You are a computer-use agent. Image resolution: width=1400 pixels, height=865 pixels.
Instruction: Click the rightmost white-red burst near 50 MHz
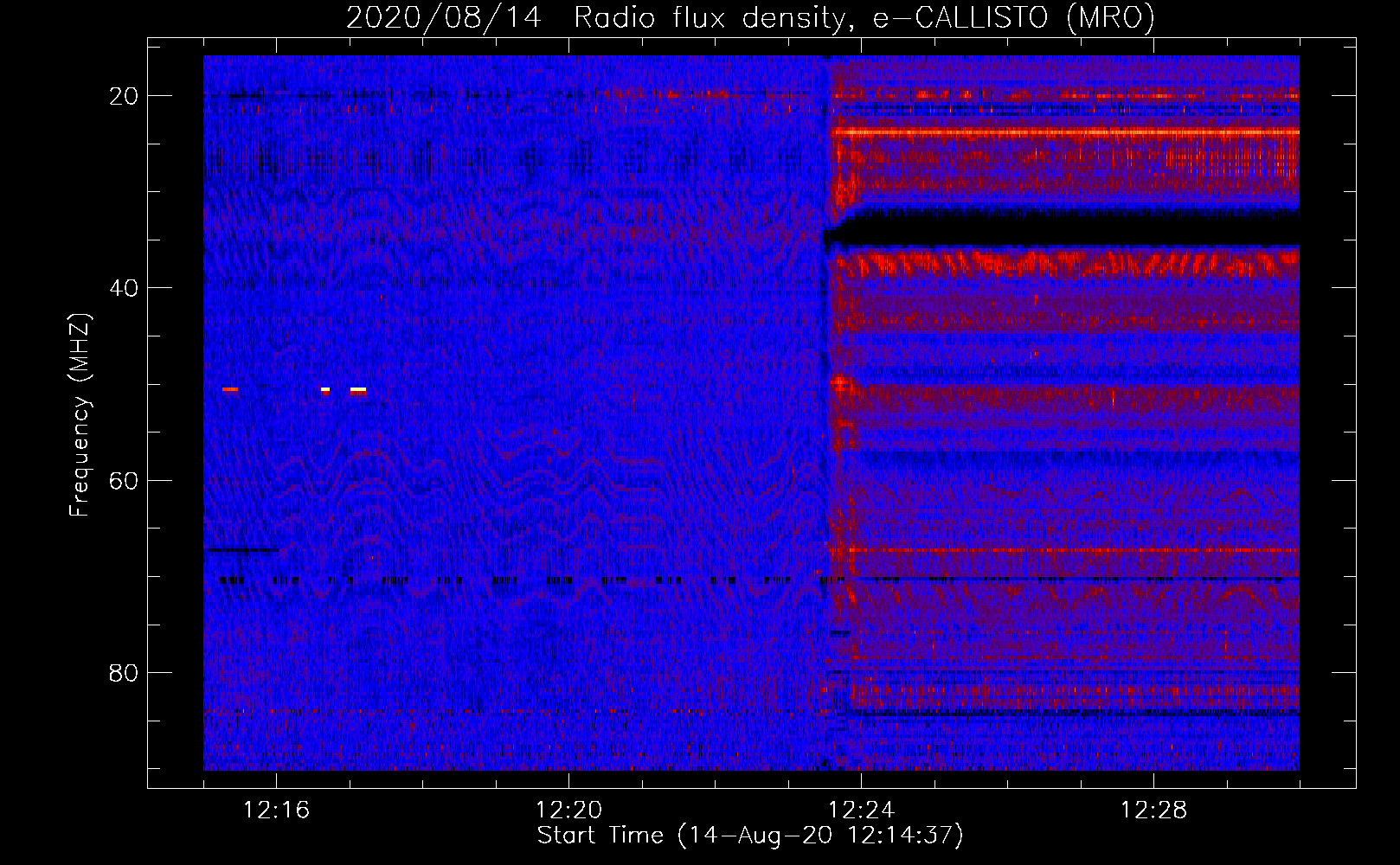[x=358, y=391]
